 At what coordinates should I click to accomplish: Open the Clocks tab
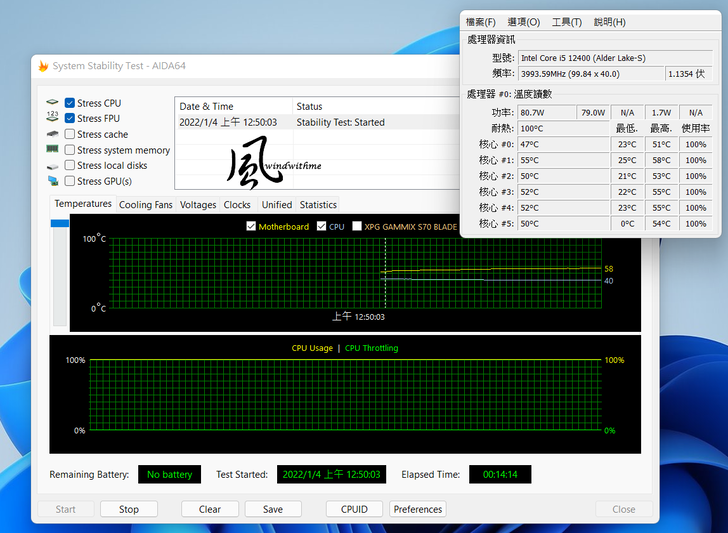coord(237,205)
